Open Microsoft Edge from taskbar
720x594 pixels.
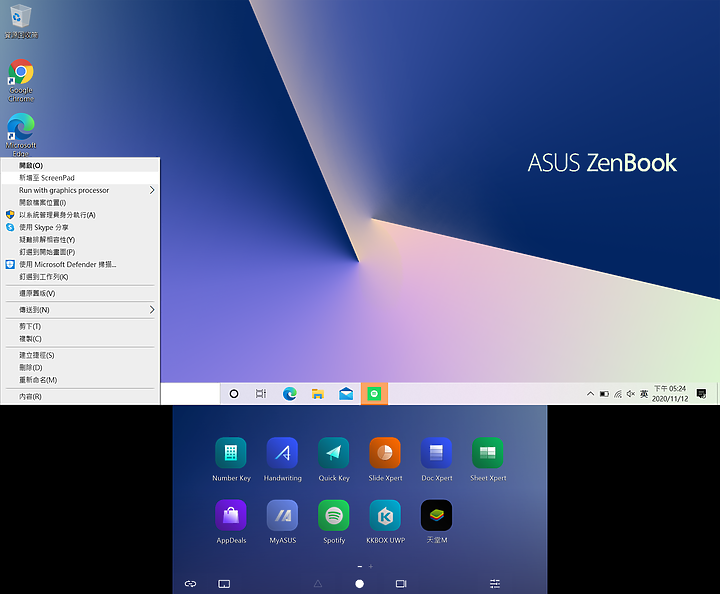289,393
